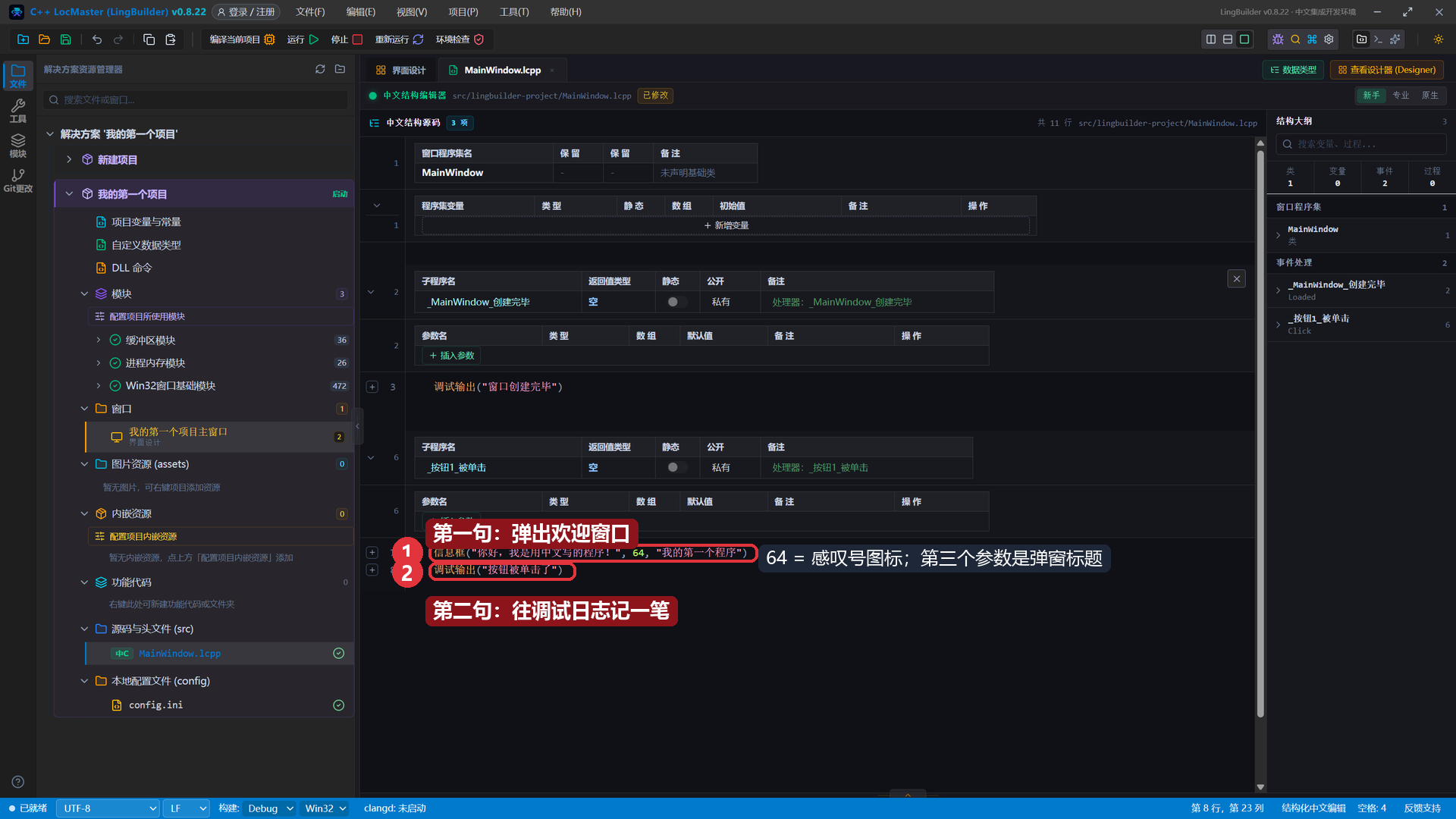
Task: Click the terminal prompt icon
Action: [1379, 39]
